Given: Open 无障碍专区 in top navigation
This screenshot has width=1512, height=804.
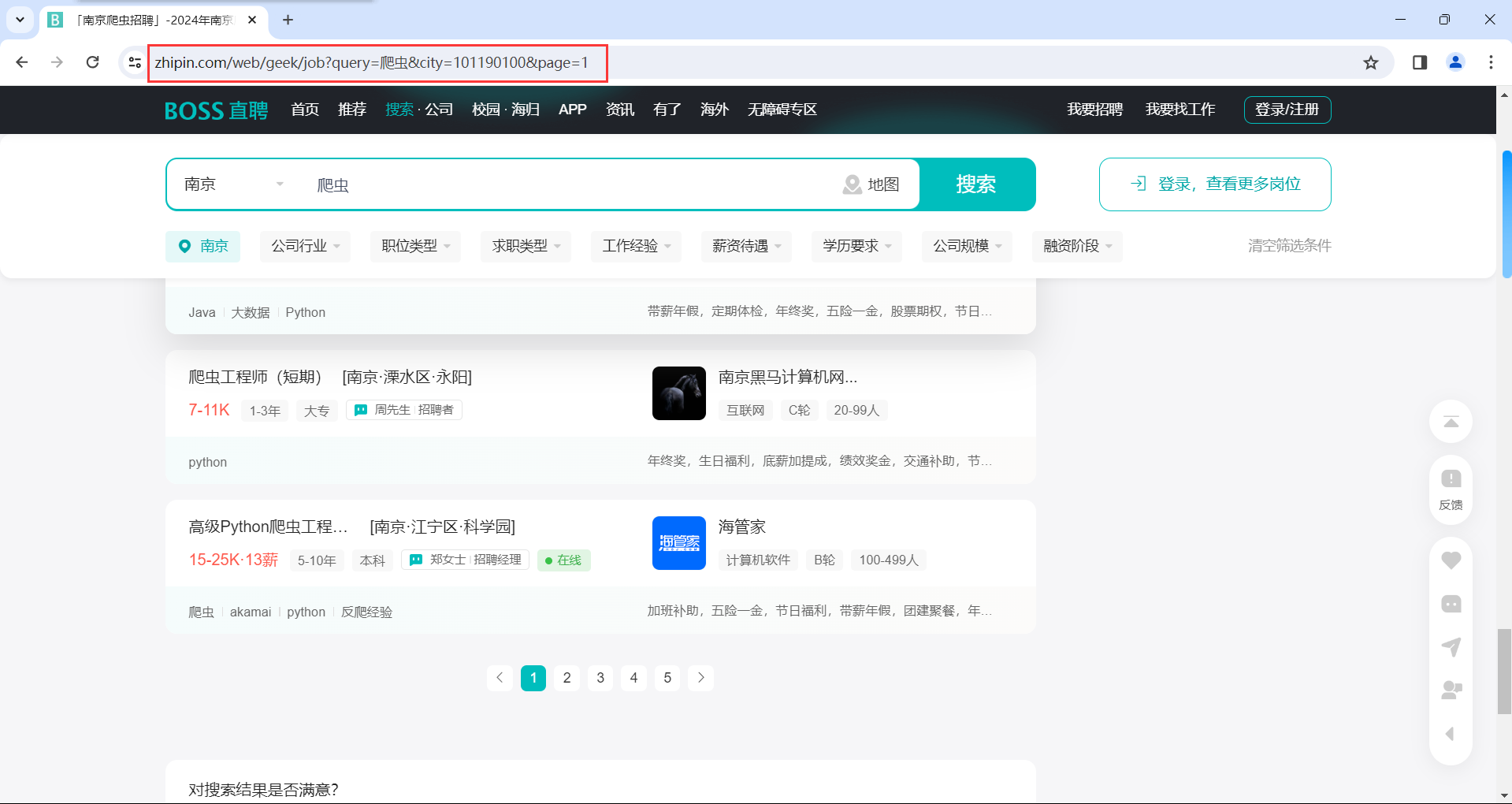Looking at the screenshot, I should [782, 110].
